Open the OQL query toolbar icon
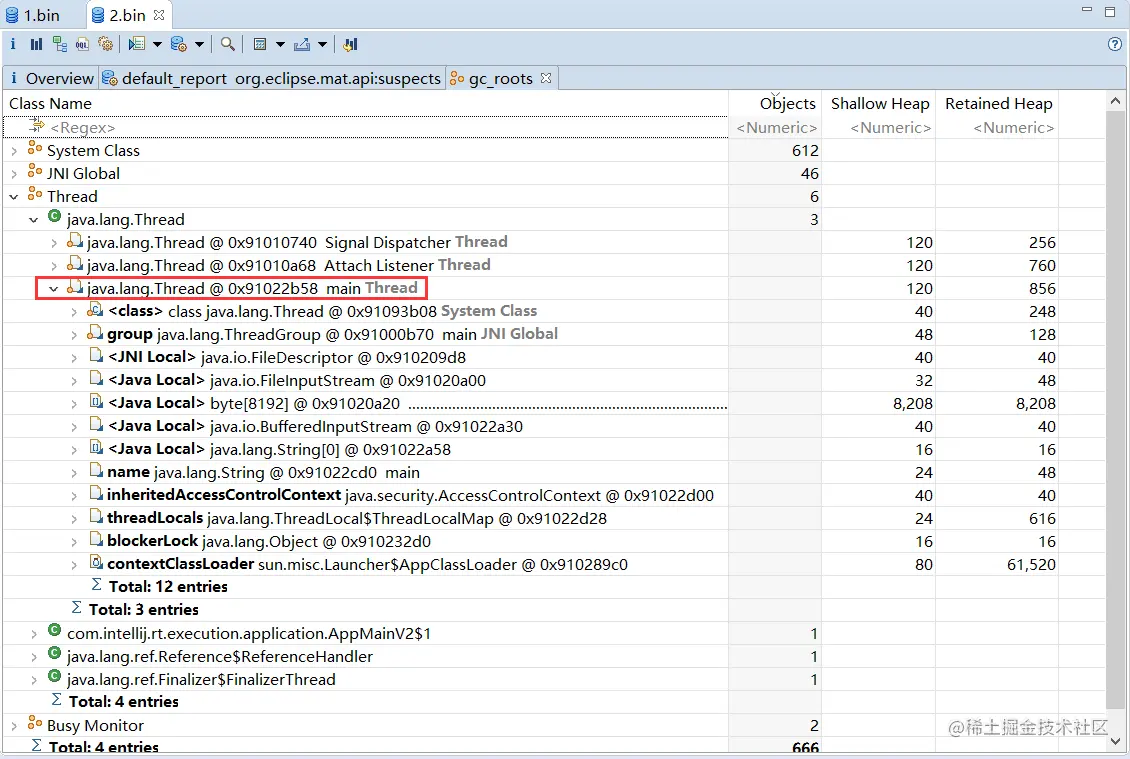This screenshot has width=1130, height=759. (82, 44)
